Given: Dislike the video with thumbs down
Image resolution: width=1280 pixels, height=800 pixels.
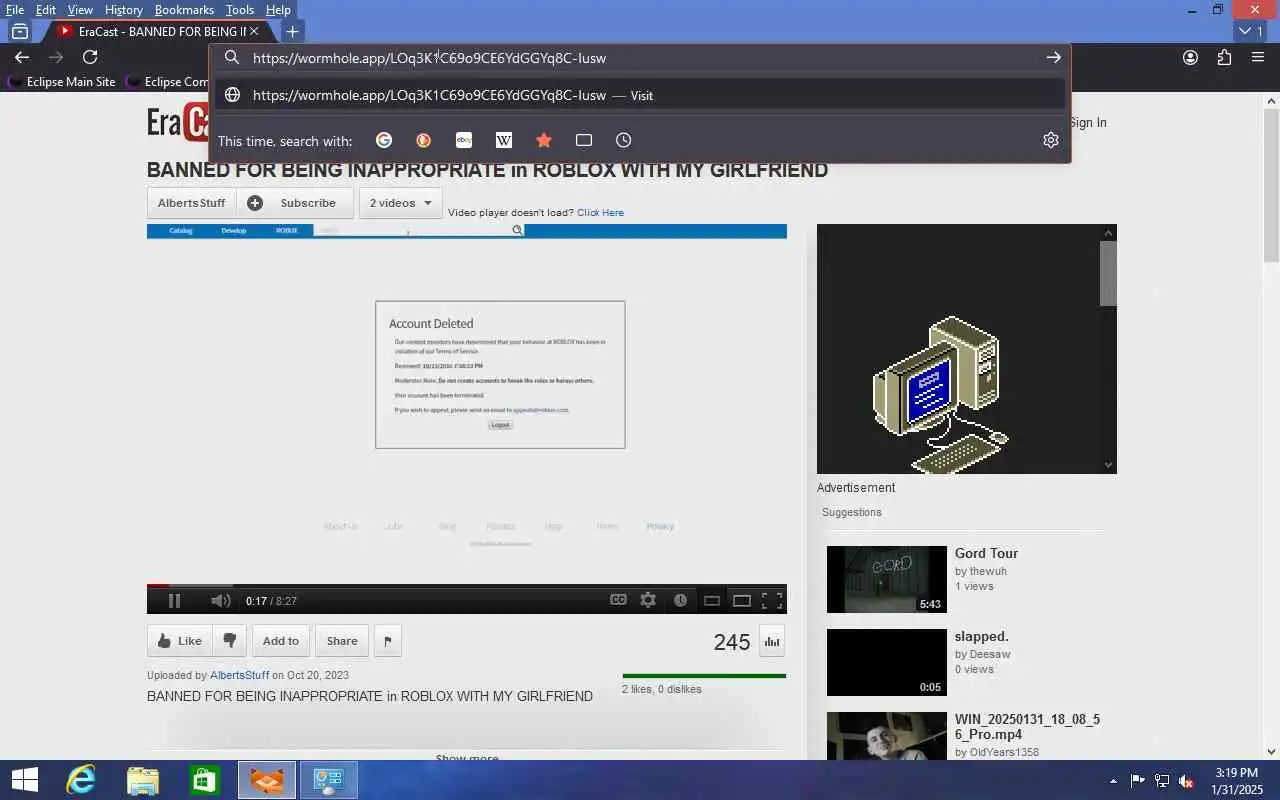Looking at the screenshot, I should (x=230, y=641).
